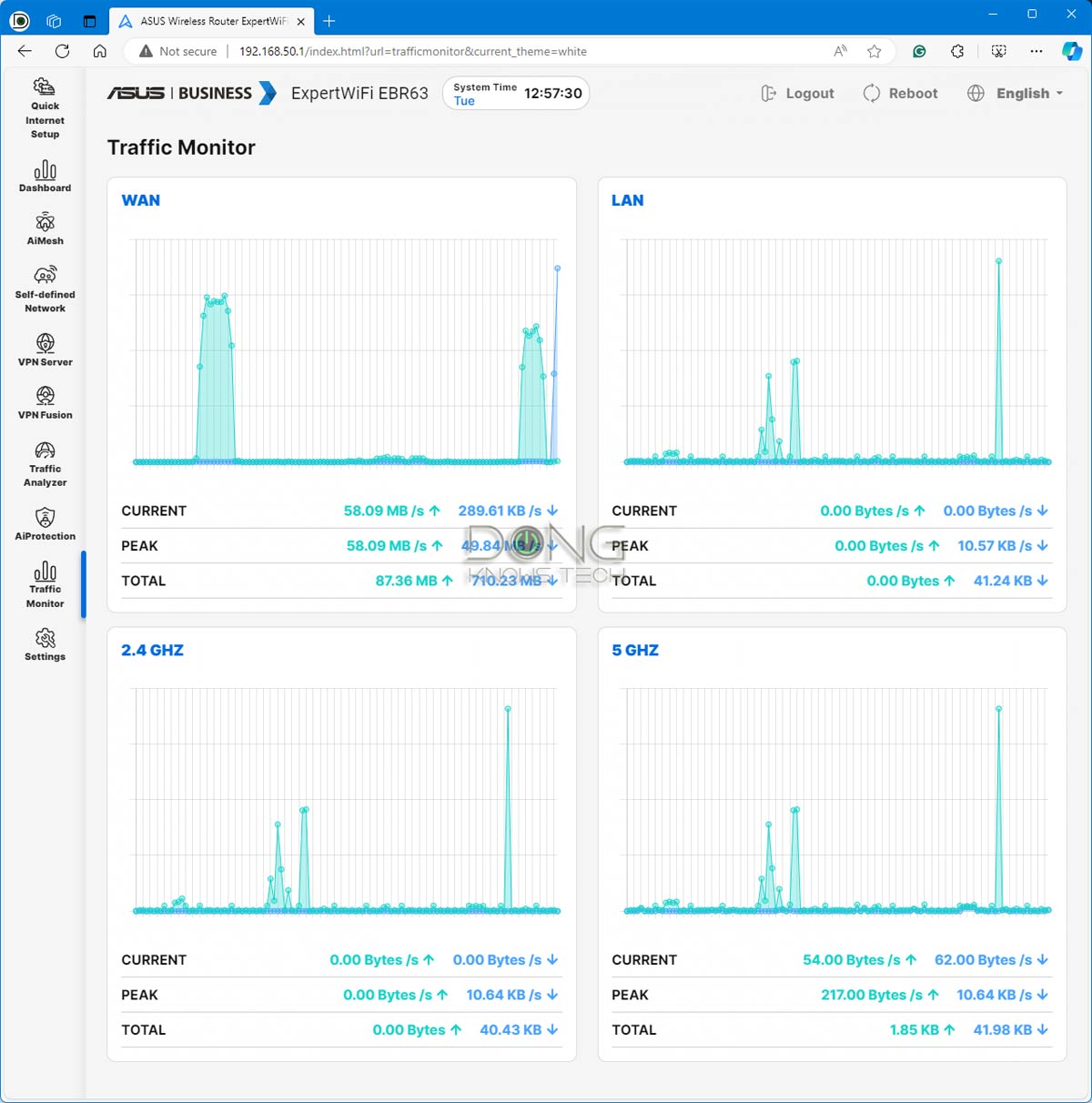Open the Dashboard sidebar item
1092x1103 pixels.
(x=45, y=177)
